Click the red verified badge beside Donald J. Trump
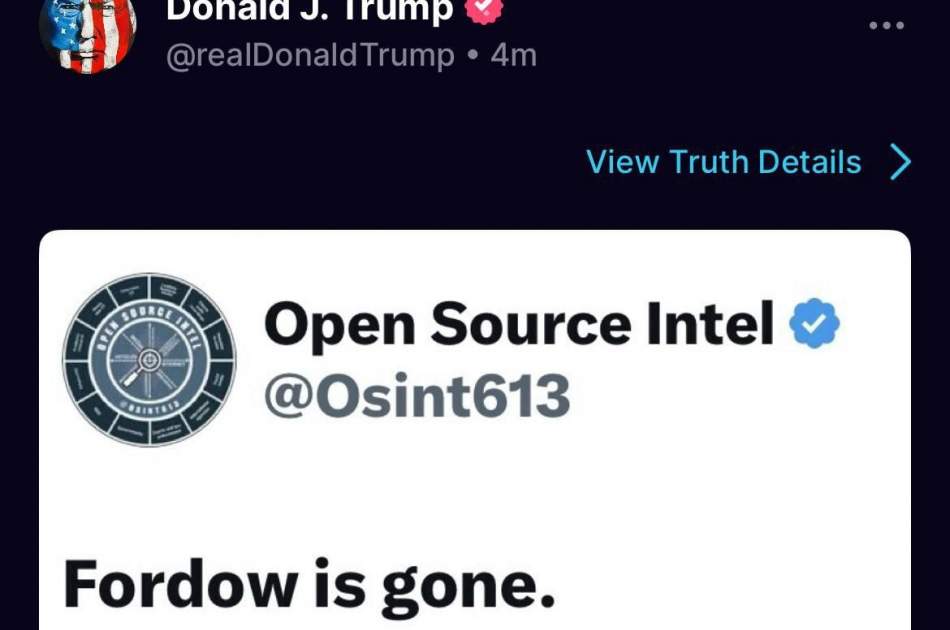This screenshot has height=630, width=950. pyautogui.click(x=483, y=8)
